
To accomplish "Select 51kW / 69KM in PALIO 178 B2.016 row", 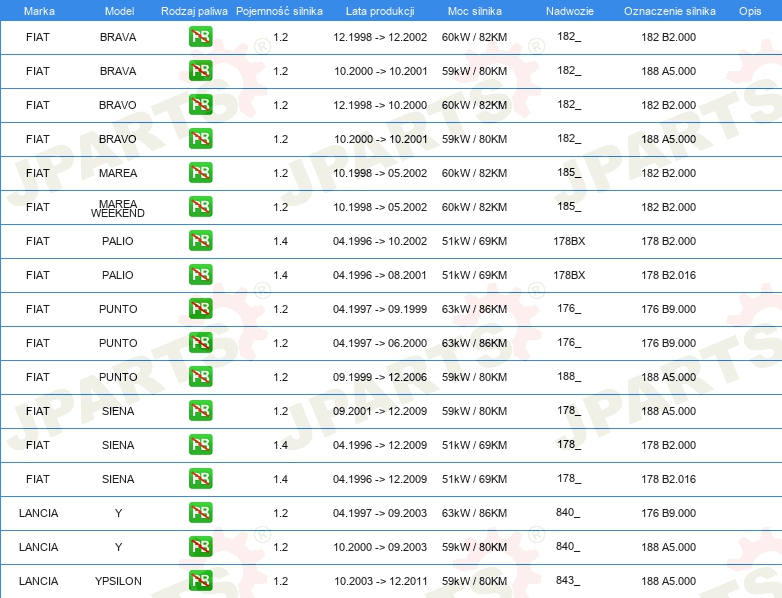I will point(474,275).
